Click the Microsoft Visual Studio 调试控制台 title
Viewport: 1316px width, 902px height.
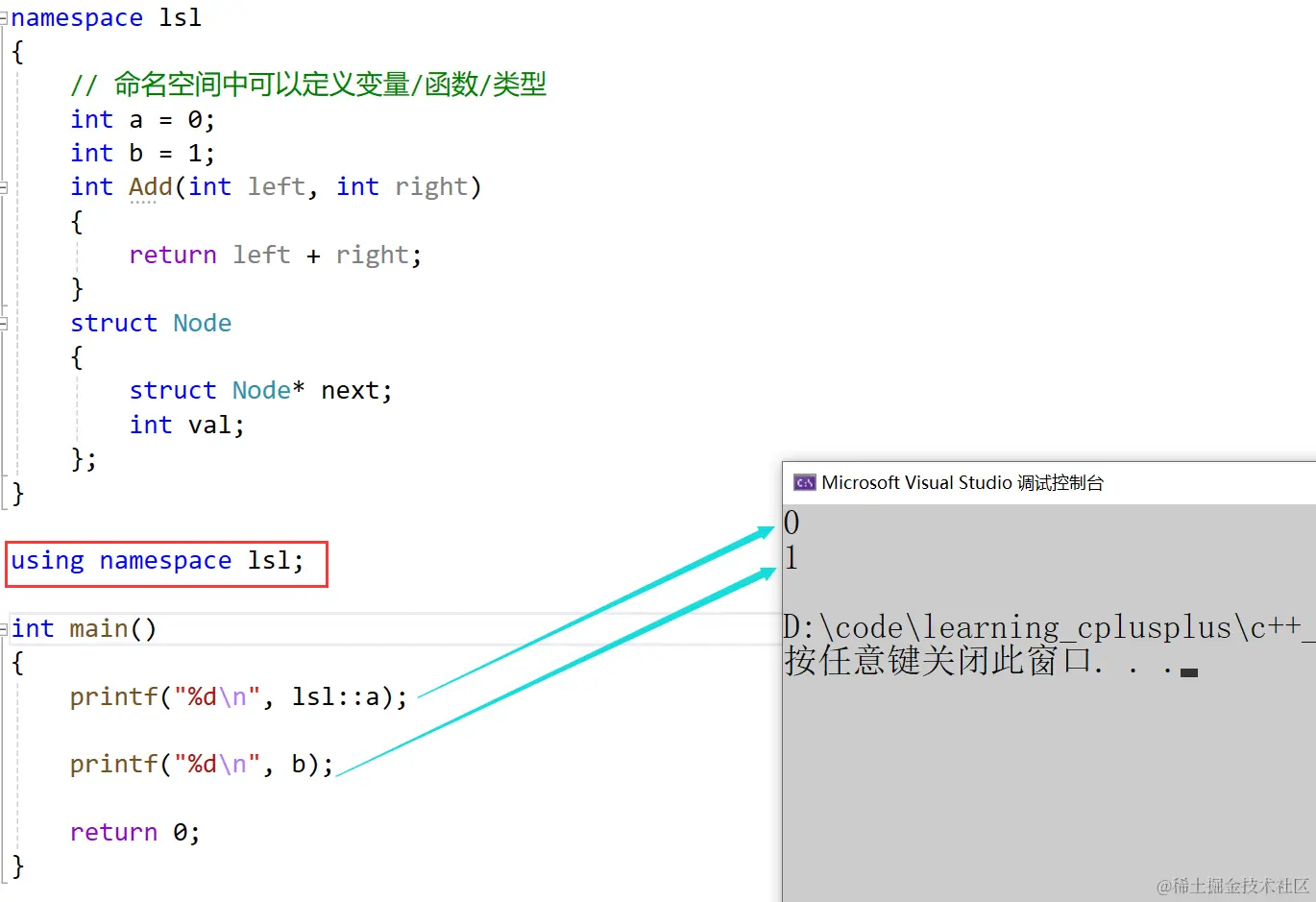pos(963,482)
